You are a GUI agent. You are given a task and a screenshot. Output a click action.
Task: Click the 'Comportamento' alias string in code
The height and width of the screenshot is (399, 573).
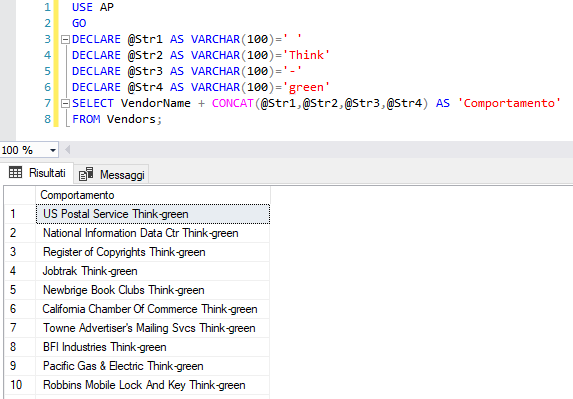point(509,103)
